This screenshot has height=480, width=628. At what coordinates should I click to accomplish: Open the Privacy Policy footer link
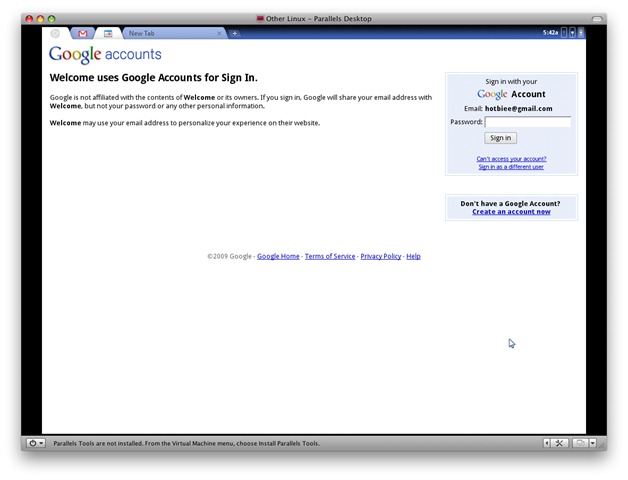pos(380,257)
